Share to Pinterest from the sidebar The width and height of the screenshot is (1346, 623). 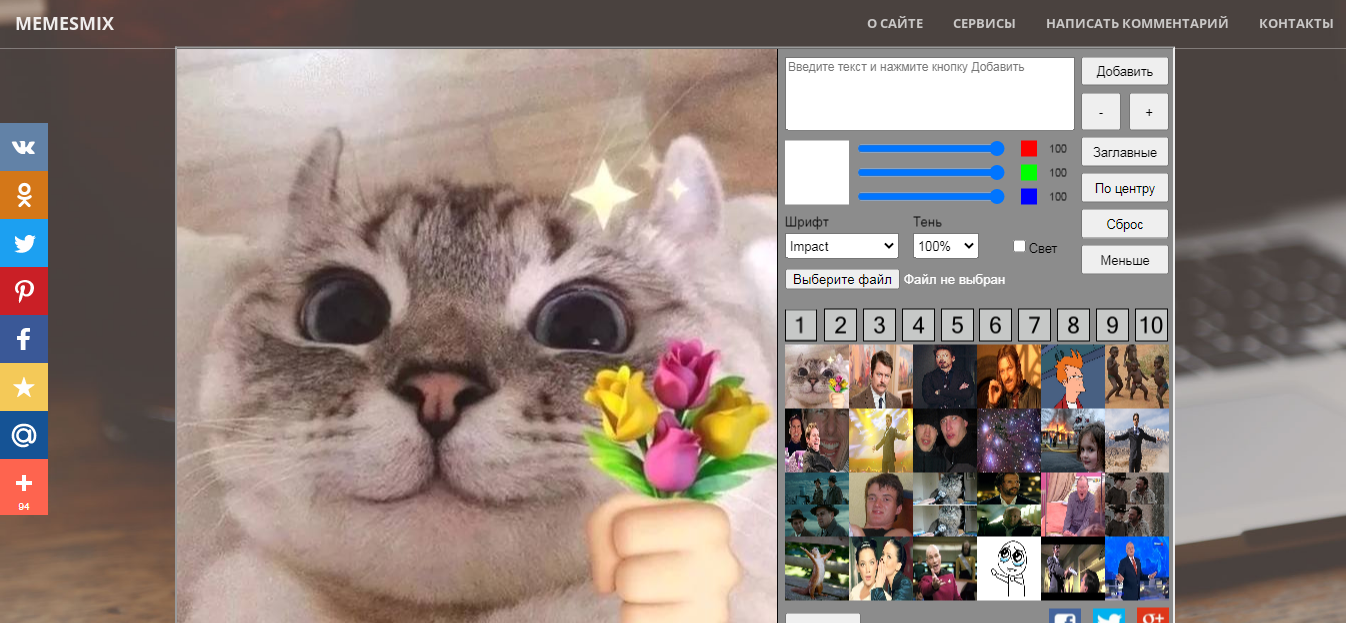24,292
